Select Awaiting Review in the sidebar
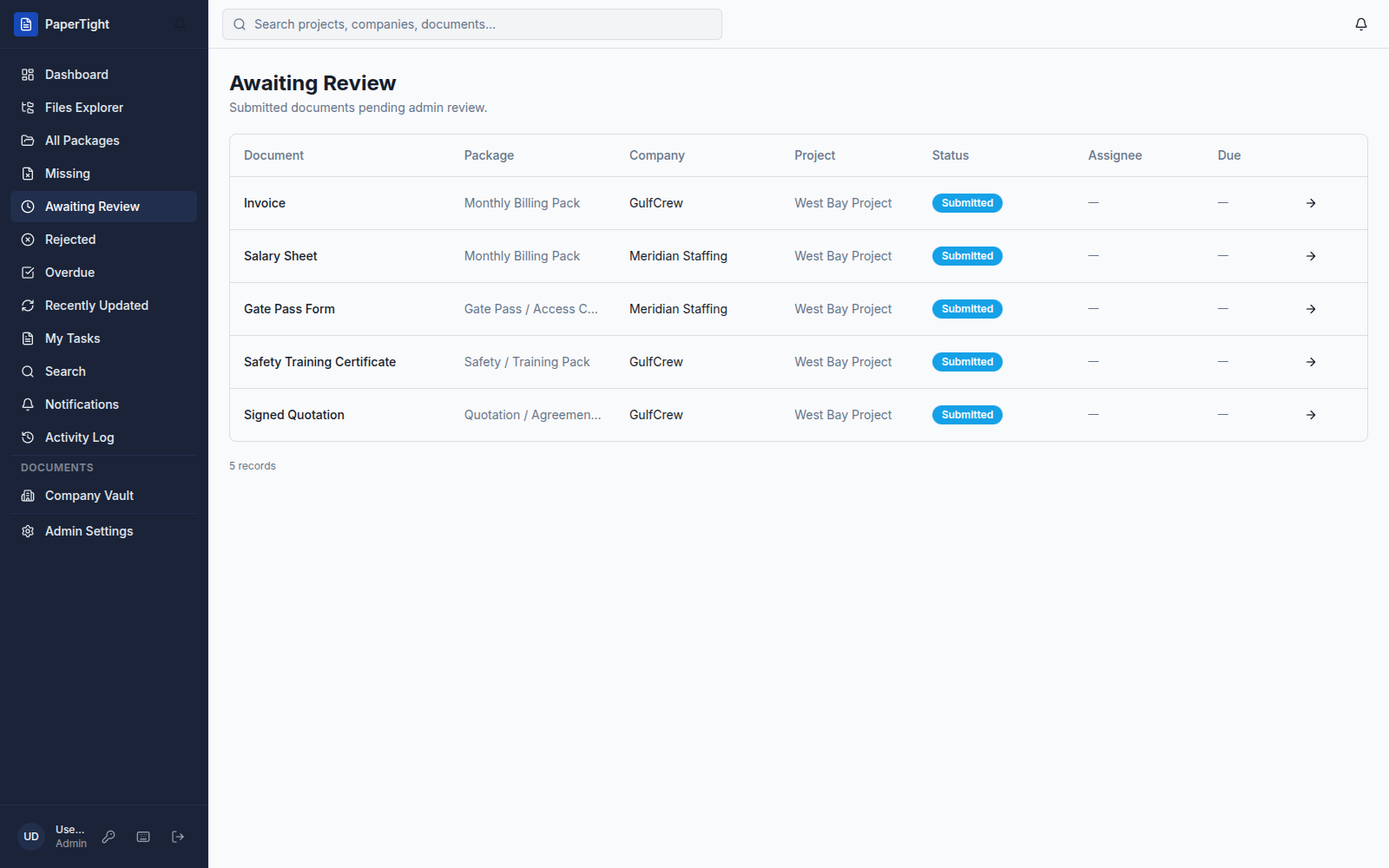The height and width of the screenshot is (868, 1389). (103, 207)
